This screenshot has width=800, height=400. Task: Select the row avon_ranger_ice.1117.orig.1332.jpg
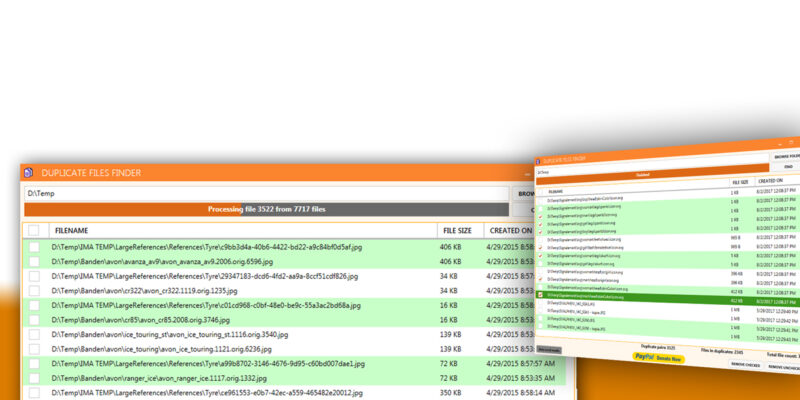point(159,379)
